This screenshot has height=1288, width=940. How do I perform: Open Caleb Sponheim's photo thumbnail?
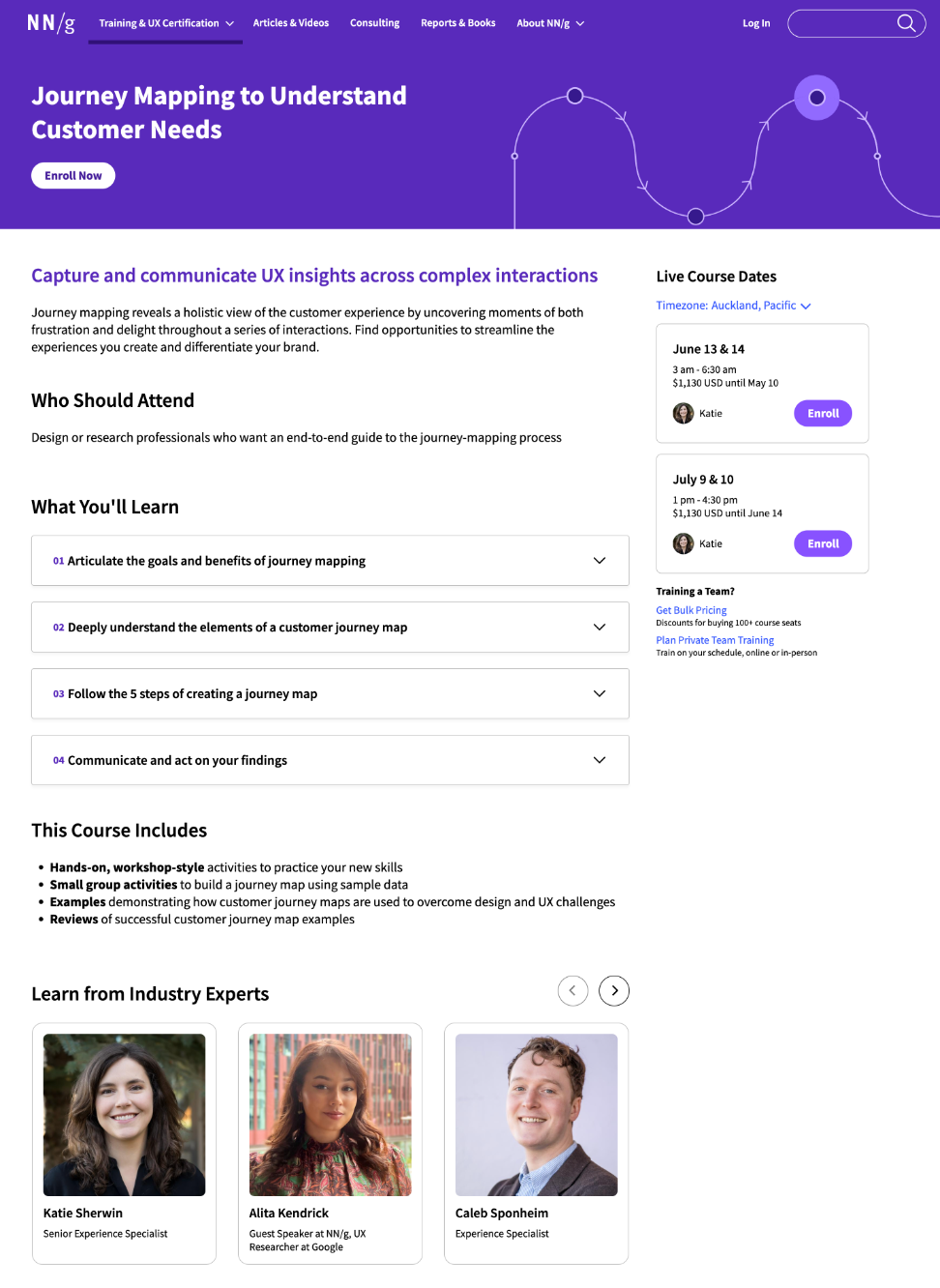click(x=537, y=1115)
